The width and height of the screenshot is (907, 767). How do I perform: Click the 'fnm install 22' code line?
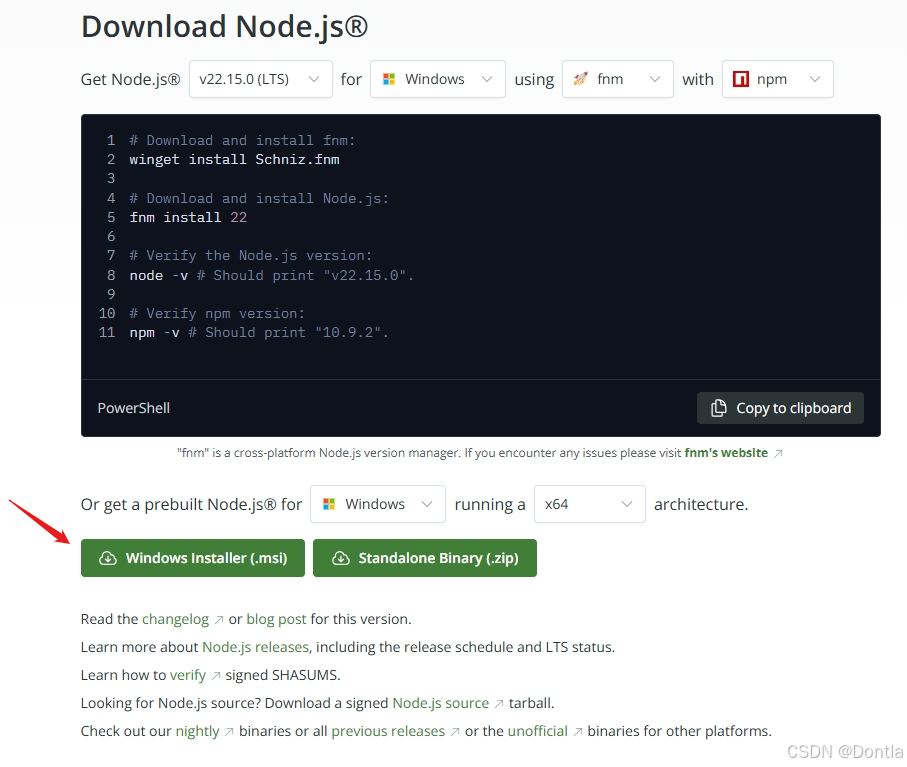(x=188, y=217)
